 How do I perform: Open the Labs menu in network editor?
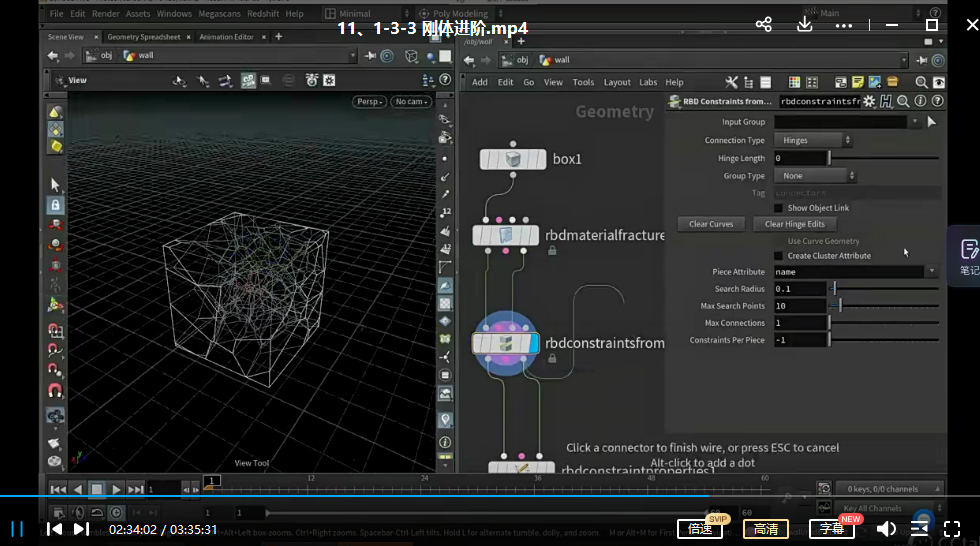point(648,83)
